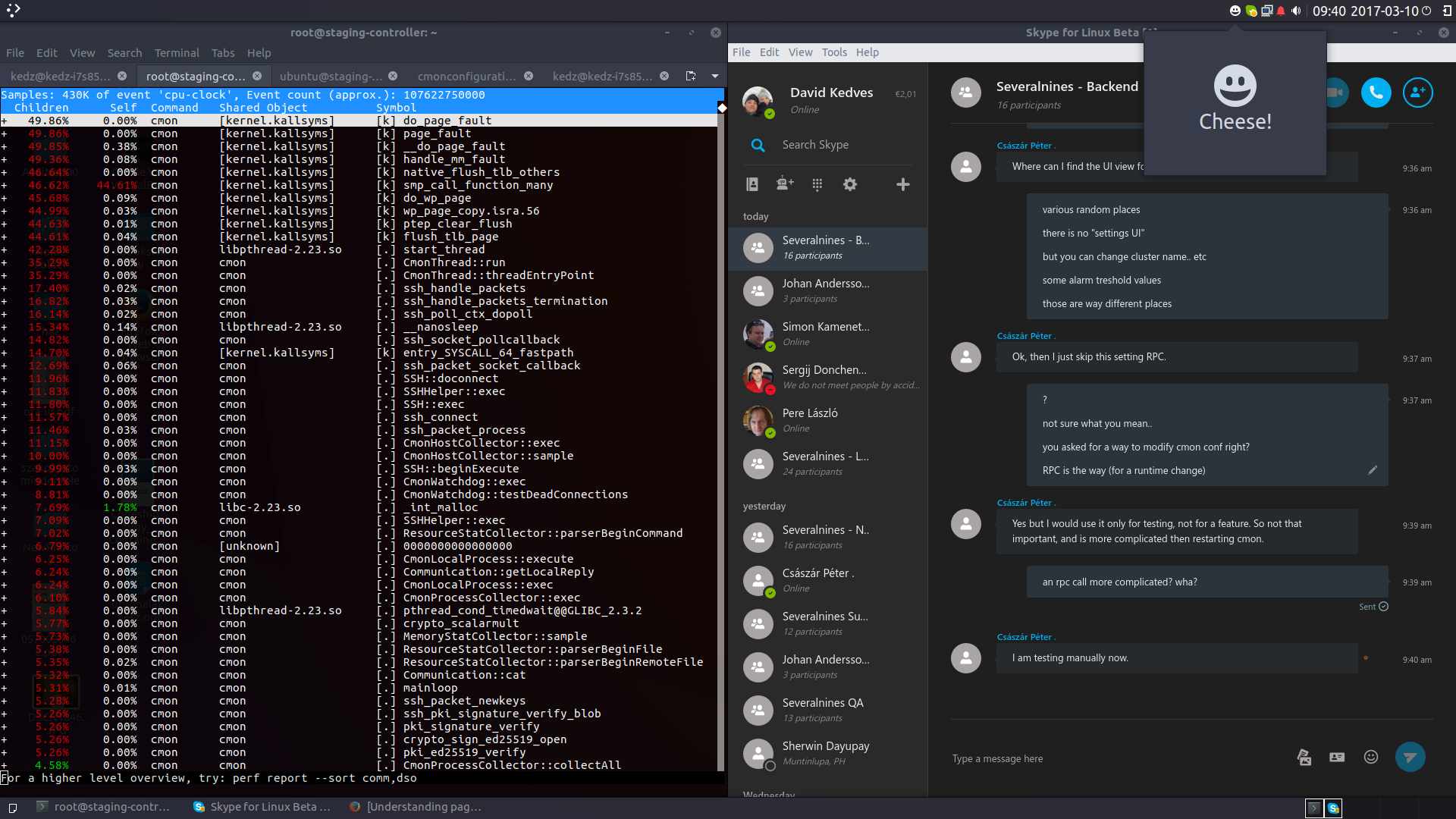Expand the start_thread perf row
The height and width of the screenshot is (819, 1456).
coord(5,249)
